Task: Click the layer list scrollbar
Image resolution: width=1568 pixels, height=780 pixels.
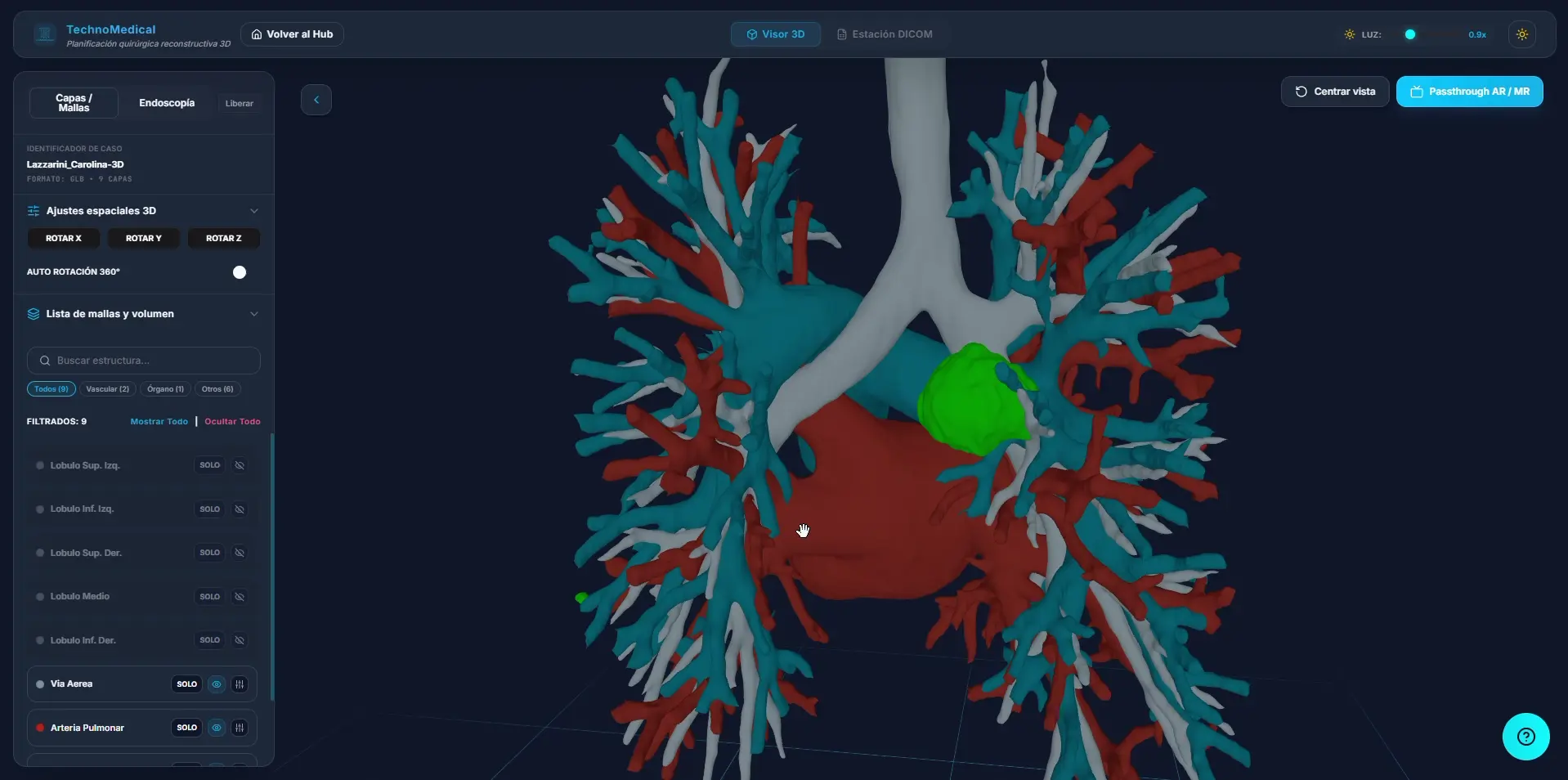Action: coord(272,567)
